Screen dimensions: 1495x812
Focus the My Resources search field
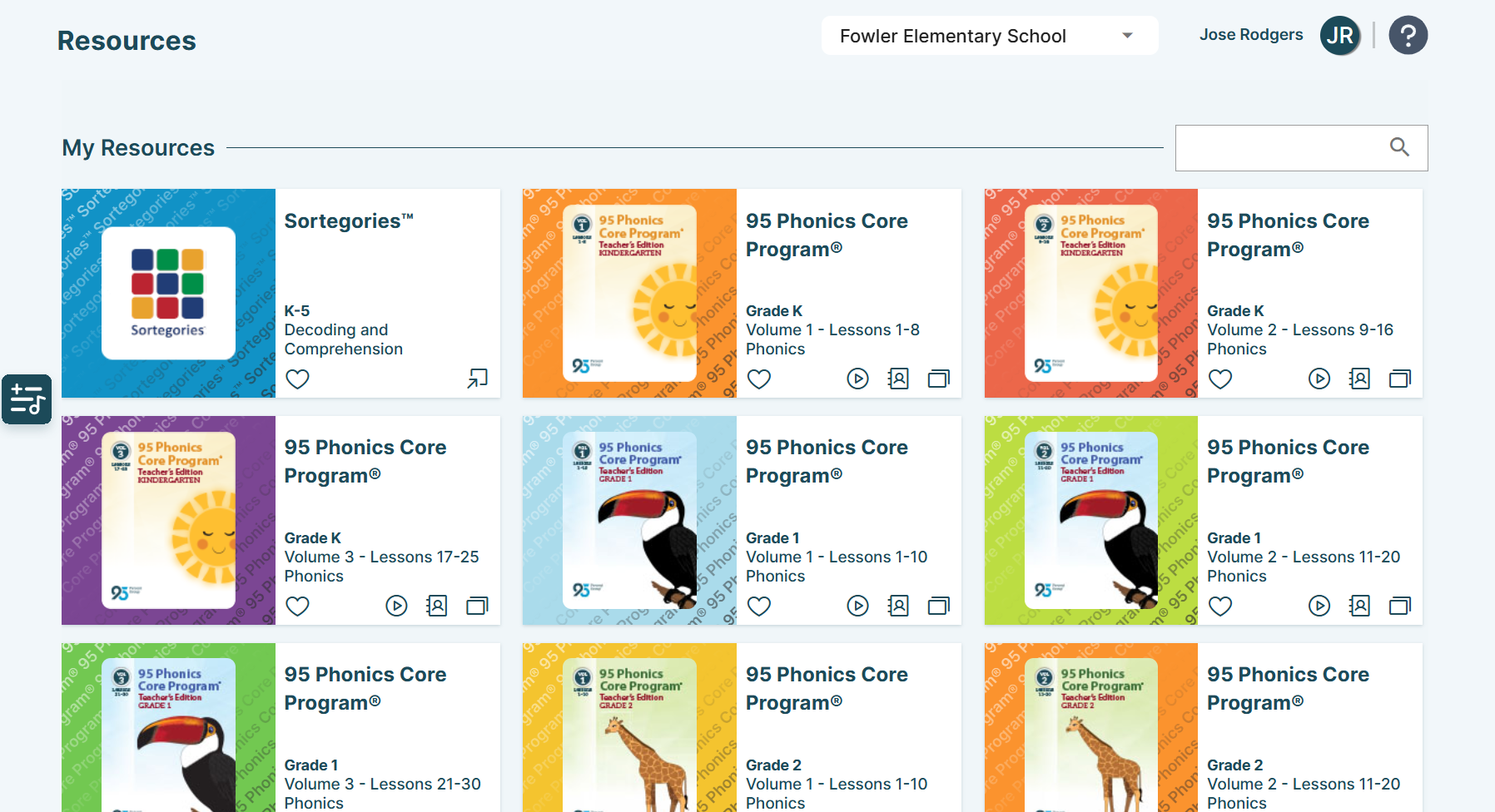tap(1301, 148)
